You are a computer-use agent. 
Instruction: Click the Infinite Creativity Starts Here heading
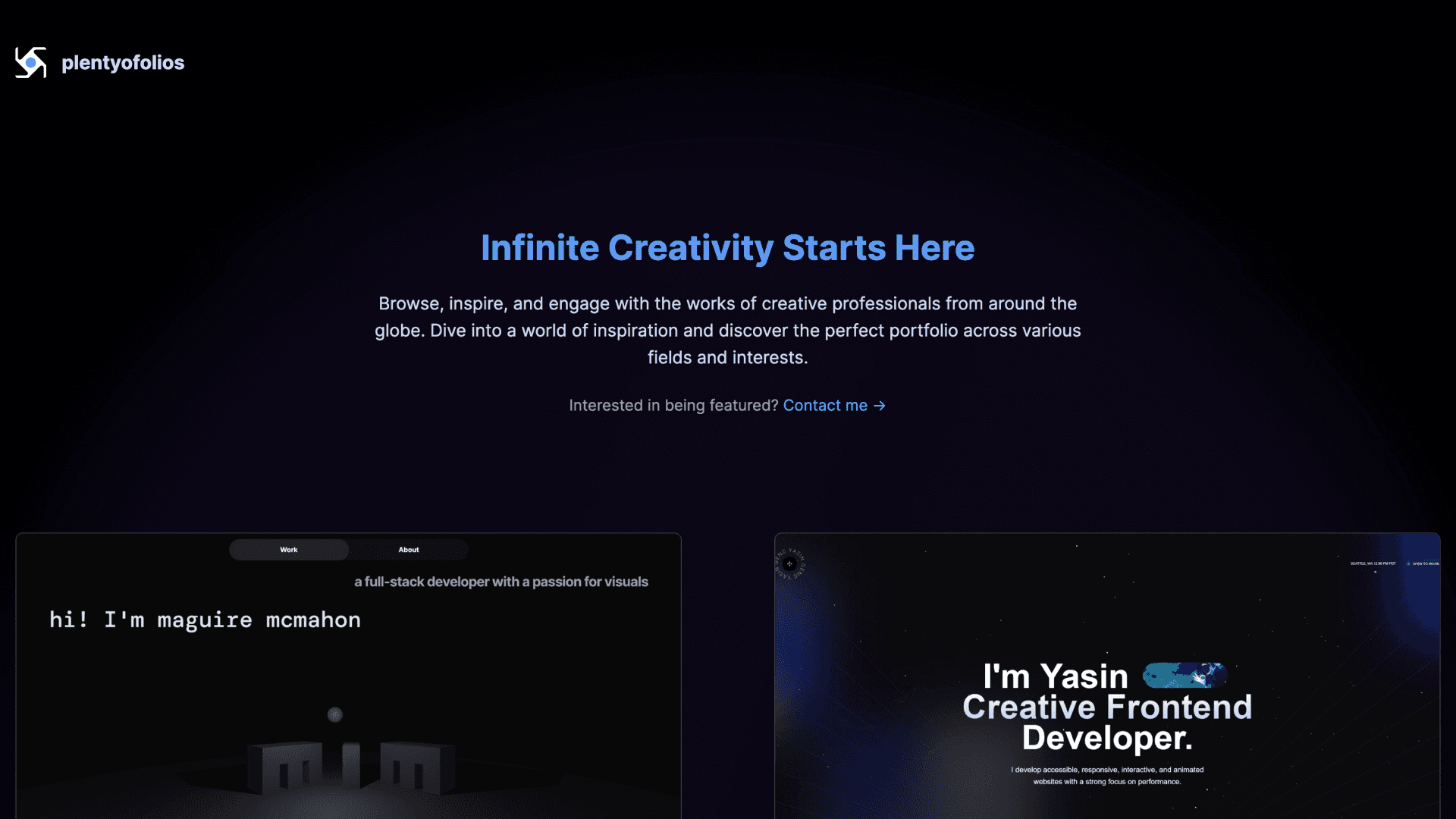[x=728, y=248]
